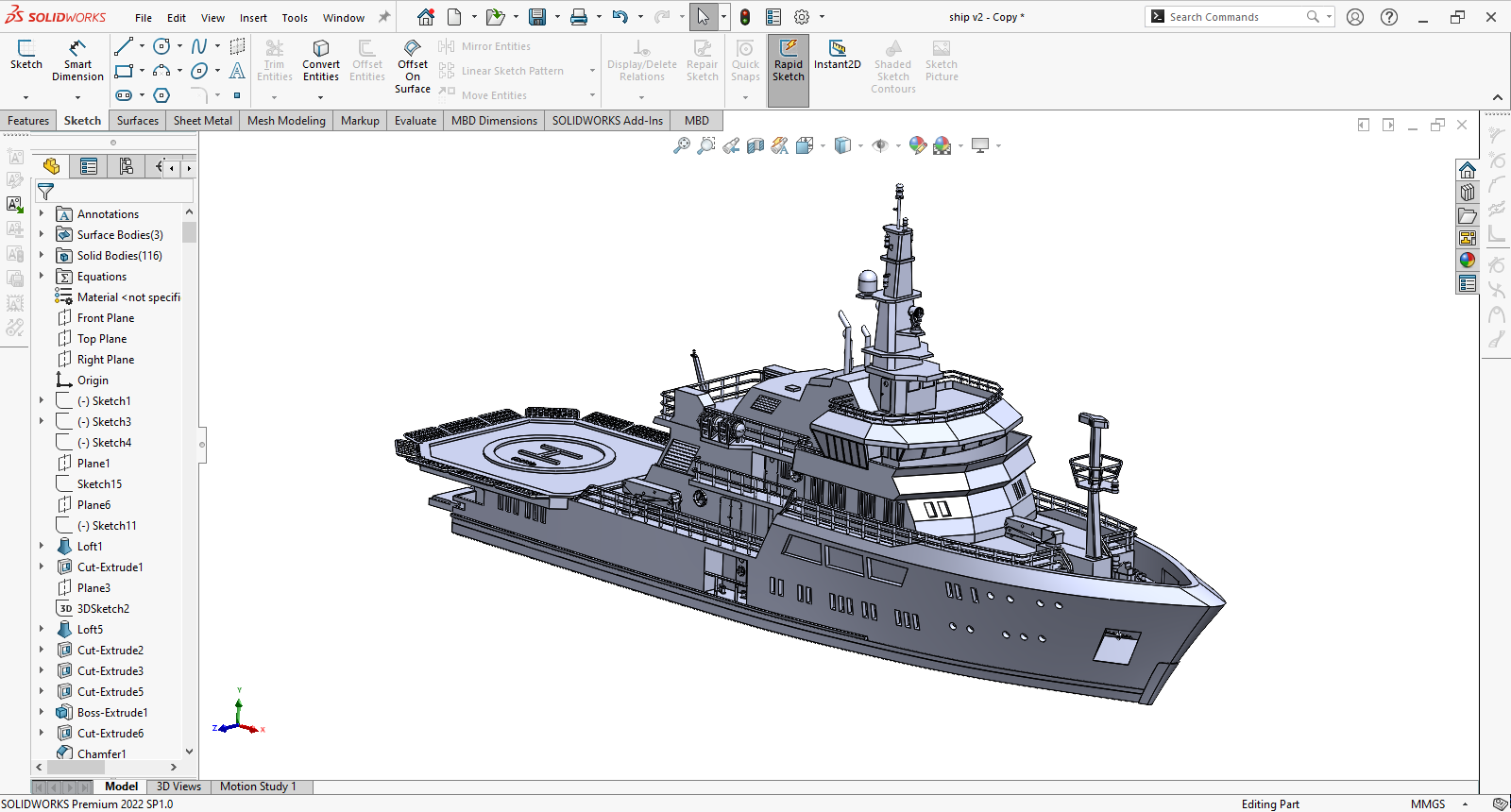1511x812 pixels.
Task: Click the Help question mark button
Action: pyautogui.click(x=1389, y=17)
